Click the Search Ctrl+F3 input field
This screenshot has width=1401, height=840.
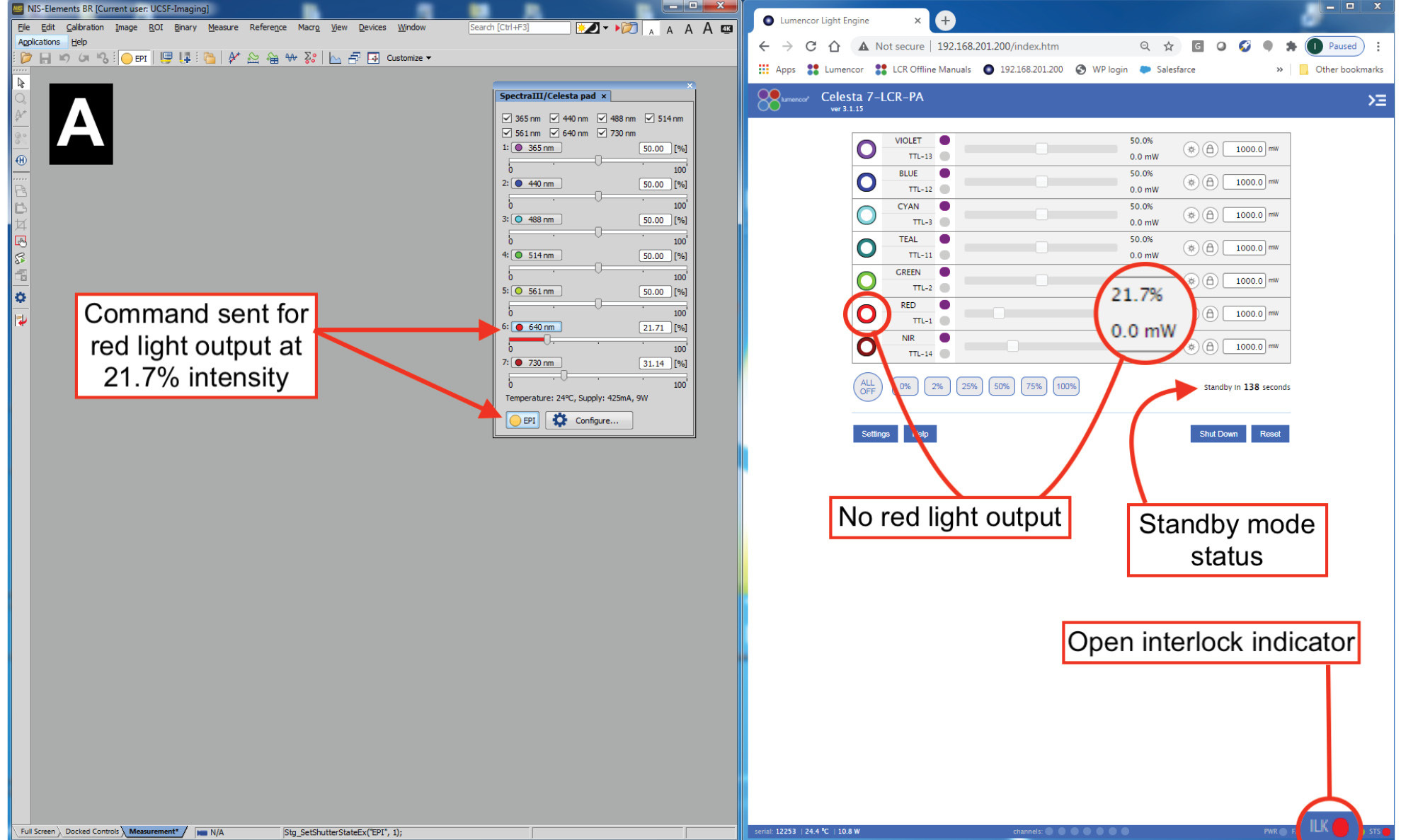pos(518,27)
